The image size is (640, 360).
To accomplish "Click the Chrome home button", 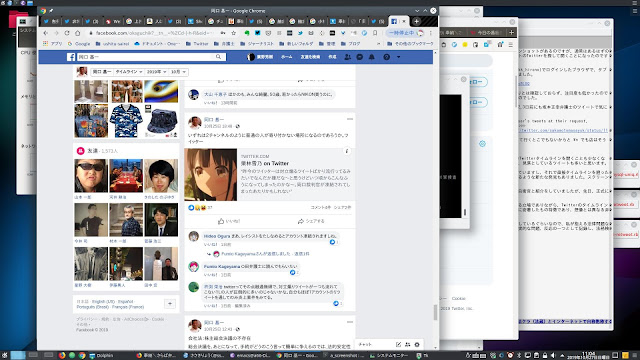I will (78, 33).
